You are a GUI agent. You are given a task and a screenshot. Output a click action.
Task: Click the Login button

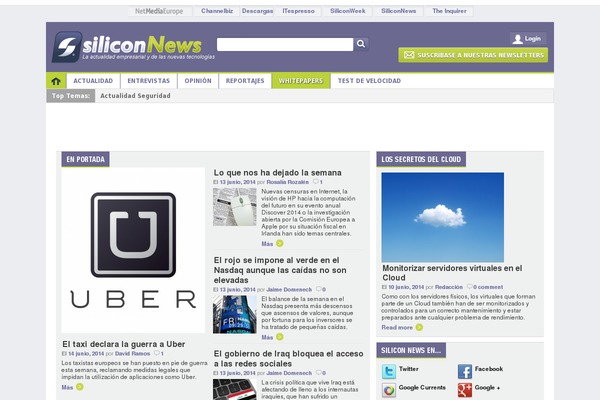[528, 39]
